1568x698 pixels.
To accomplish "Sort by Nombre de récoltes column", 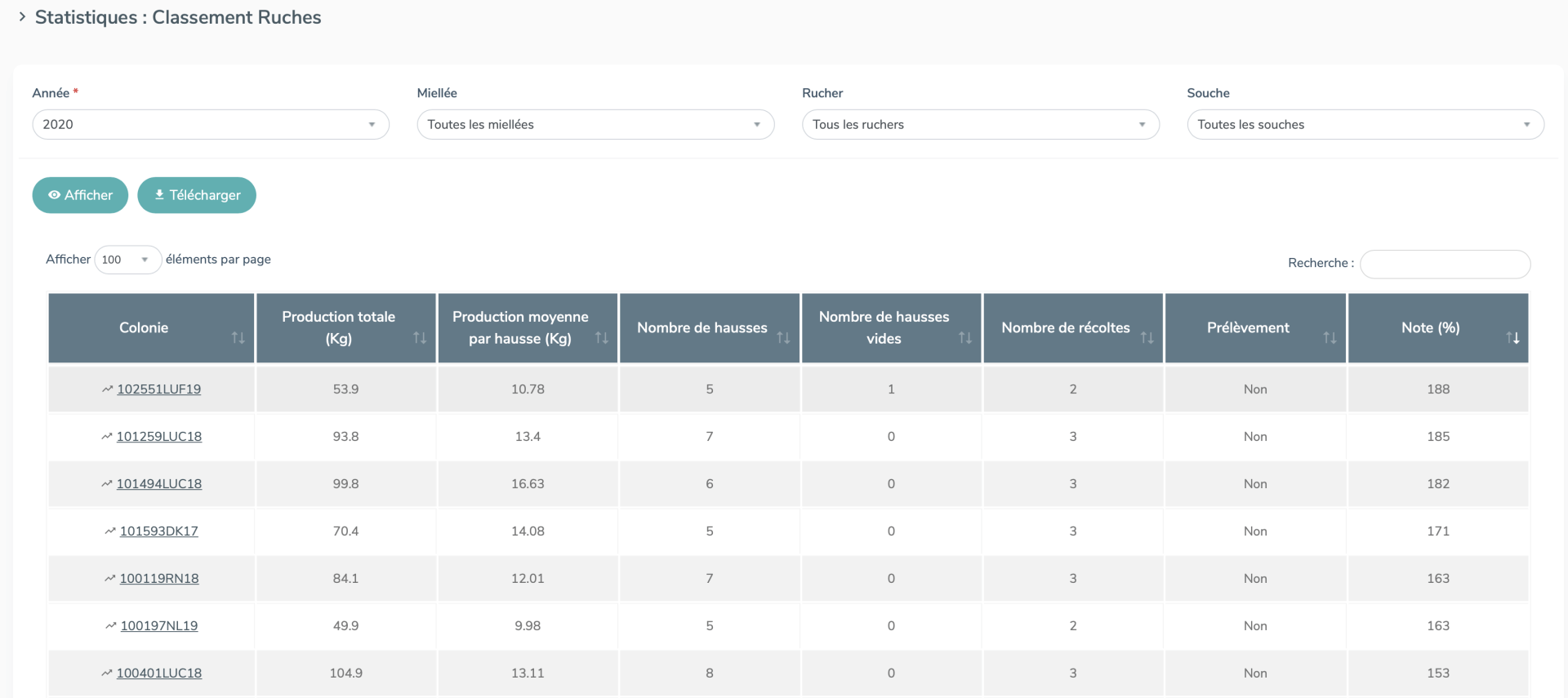I will click(1147, 337).
